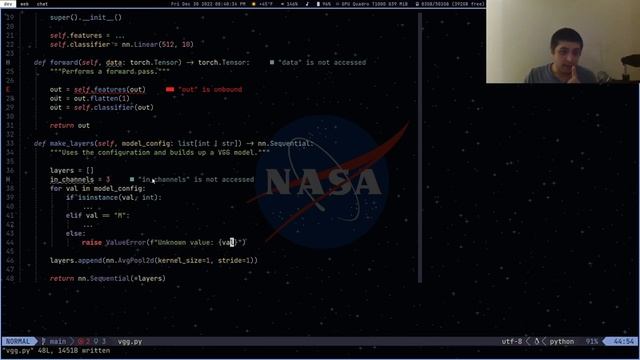Click the disk usage free space indicator
640x360 pixels.
[449, 4]
